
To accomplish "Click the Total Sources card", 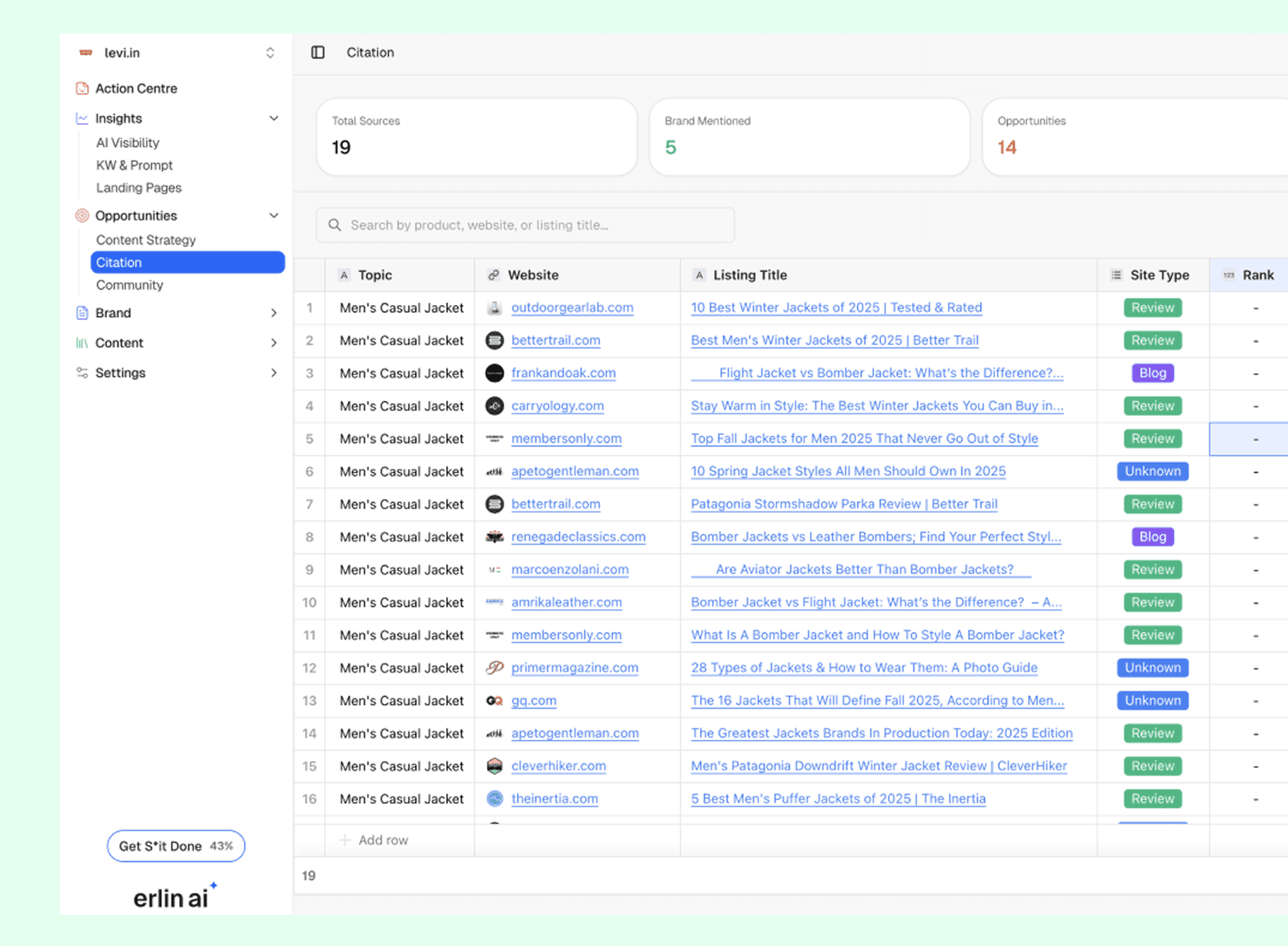I will (x=476, y=137).
